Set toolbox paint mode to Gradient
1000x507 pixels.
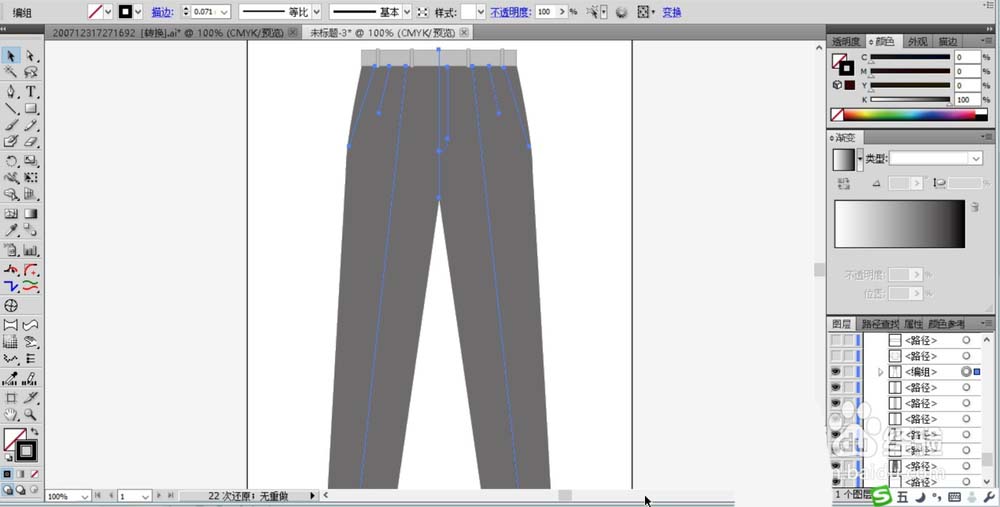pos(20,474)
